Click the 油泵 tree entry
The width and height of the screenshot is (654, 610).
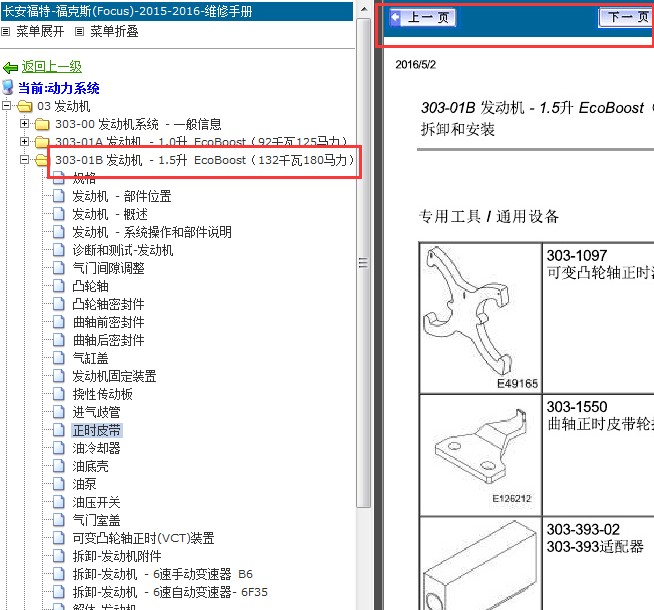84,484
